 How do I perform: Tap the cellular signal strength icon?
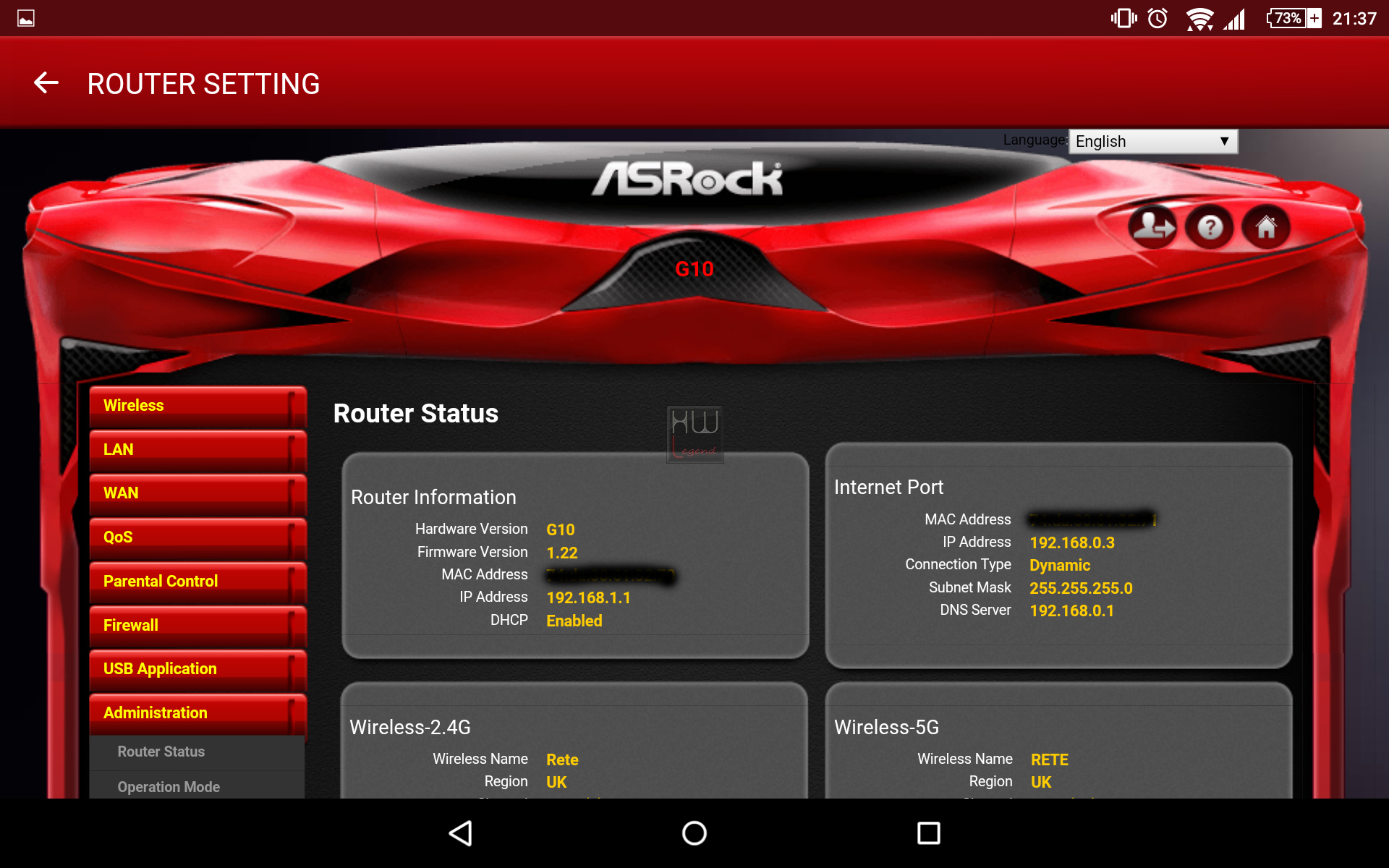pos(1235,18)
